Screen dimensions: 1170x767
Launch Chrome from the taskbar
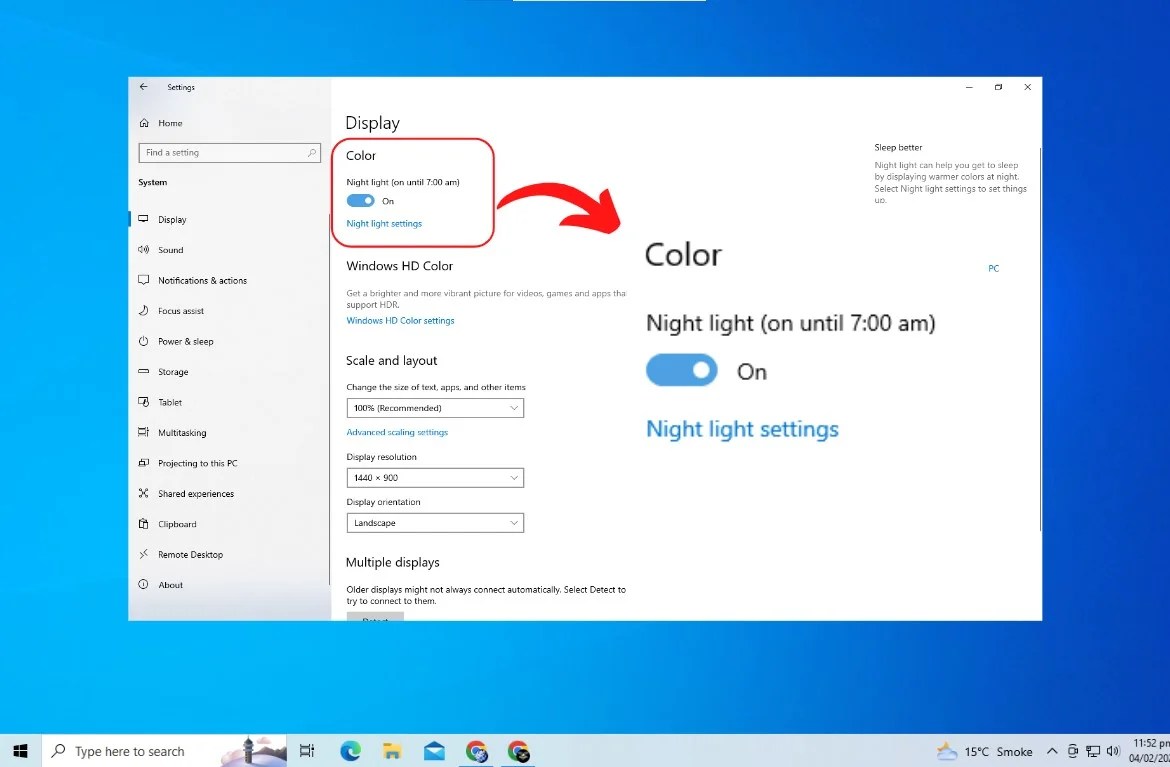476,750
